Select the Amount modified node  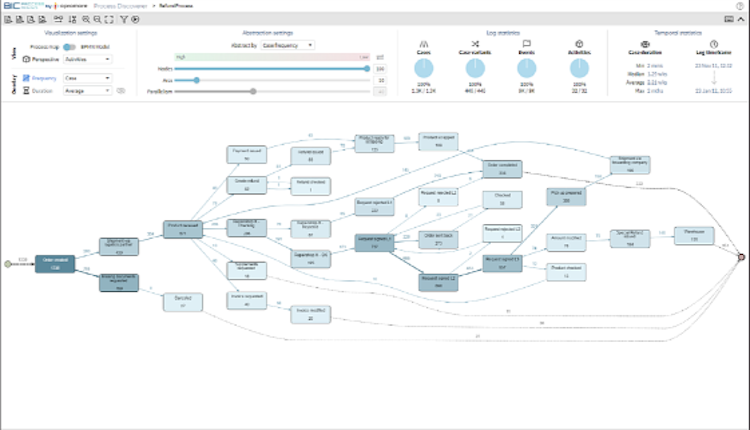[x=566, y=242]
